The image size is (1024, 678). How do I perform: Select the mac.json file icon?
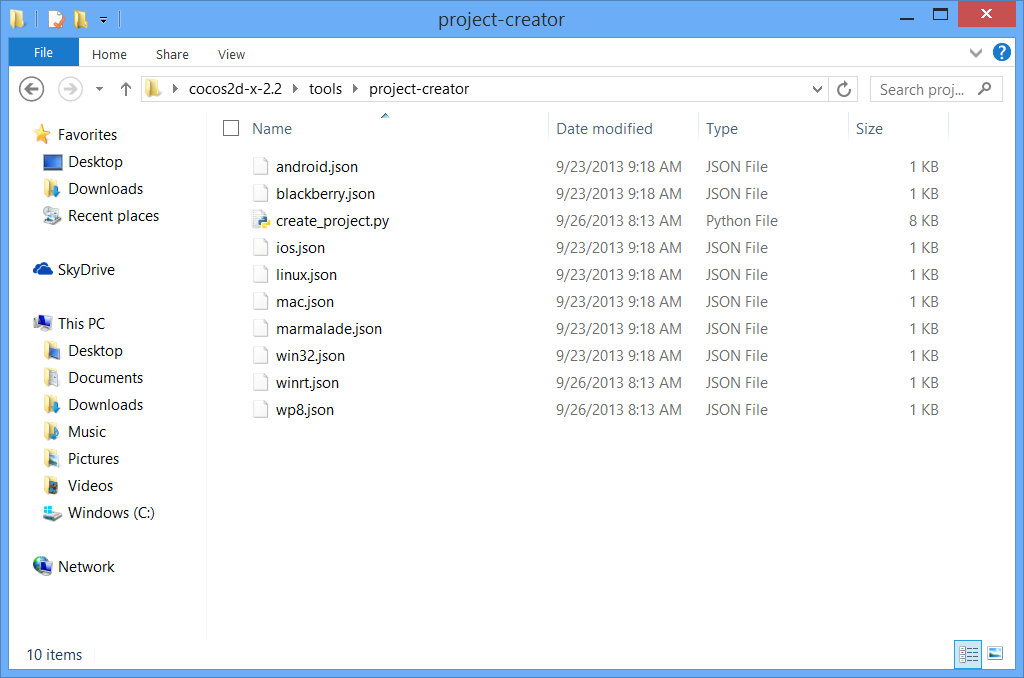[261, 302]
